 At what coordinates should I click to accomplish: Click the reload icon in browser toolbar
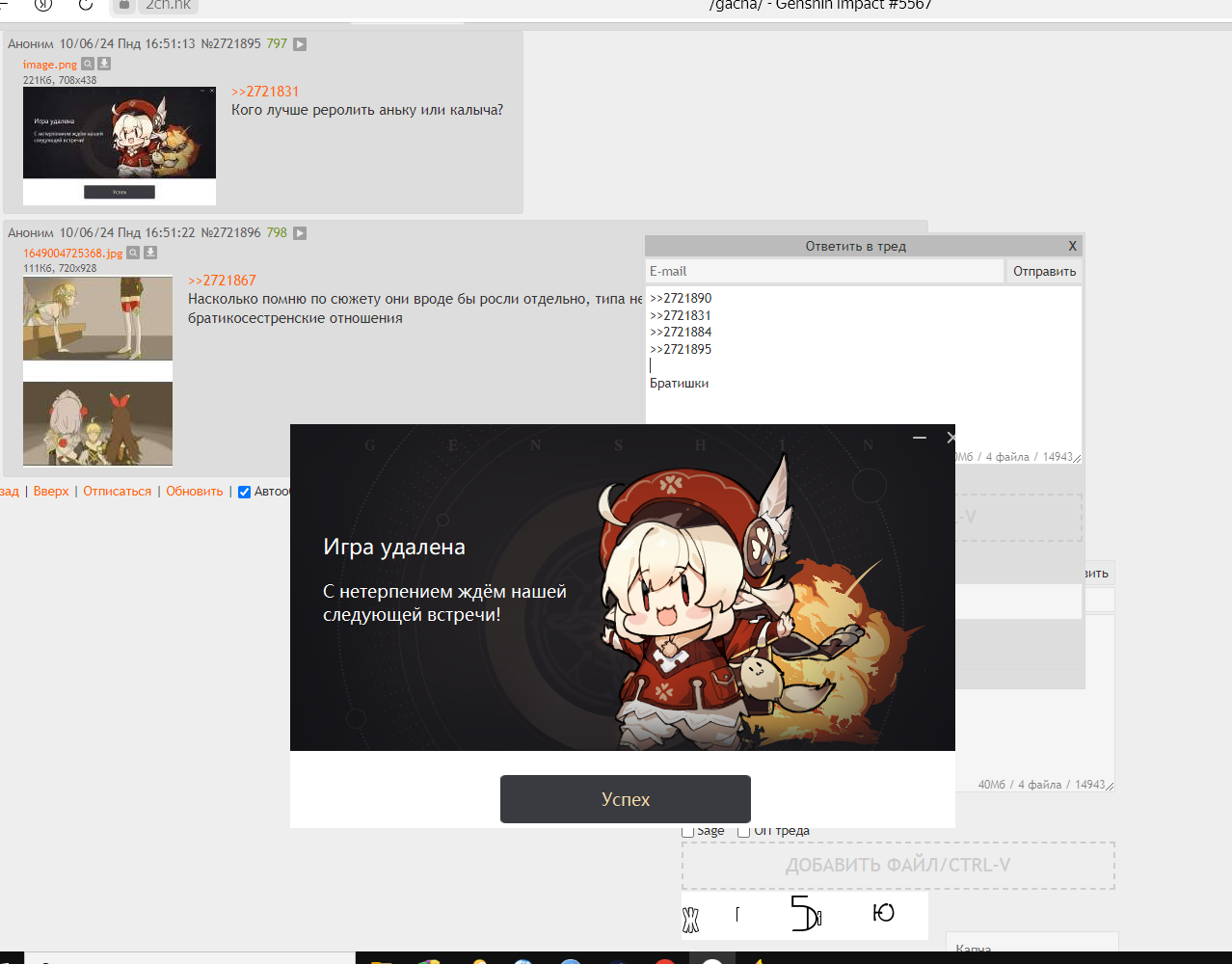click(86, 5)
